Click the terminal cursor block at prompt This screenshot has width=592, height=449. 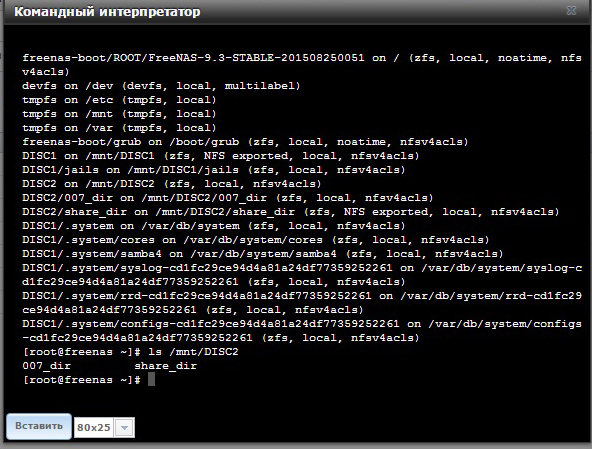tap(151, 379)
